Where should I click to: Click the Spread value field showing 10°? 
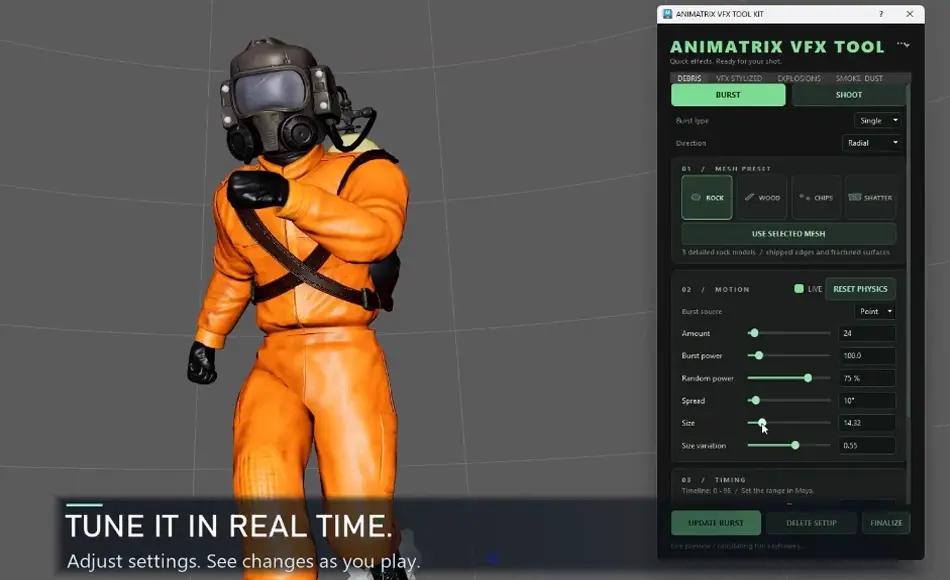pyautogui.click(x=866, y=401)
